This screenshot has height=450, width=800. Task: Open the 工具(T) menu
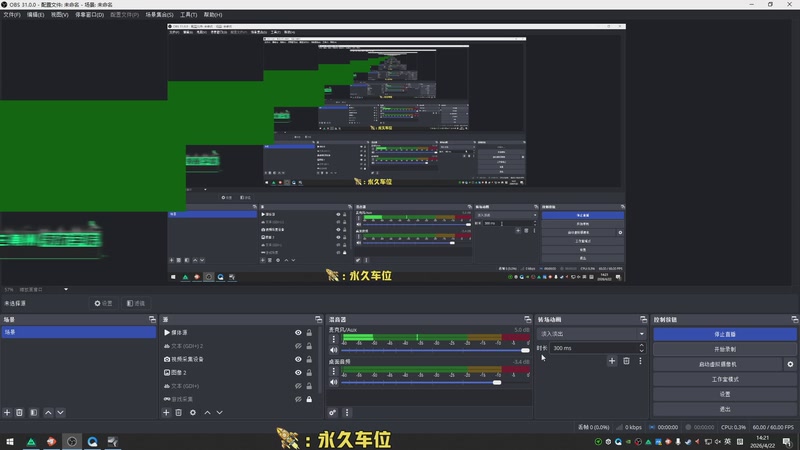(x=188, y=15)
